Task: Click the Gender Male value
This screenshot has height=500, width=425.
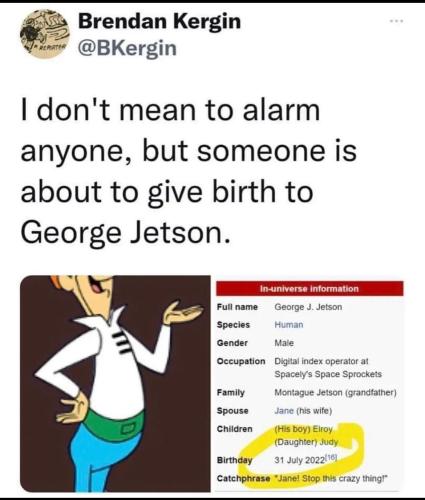Action: click(x=284, y=343)
